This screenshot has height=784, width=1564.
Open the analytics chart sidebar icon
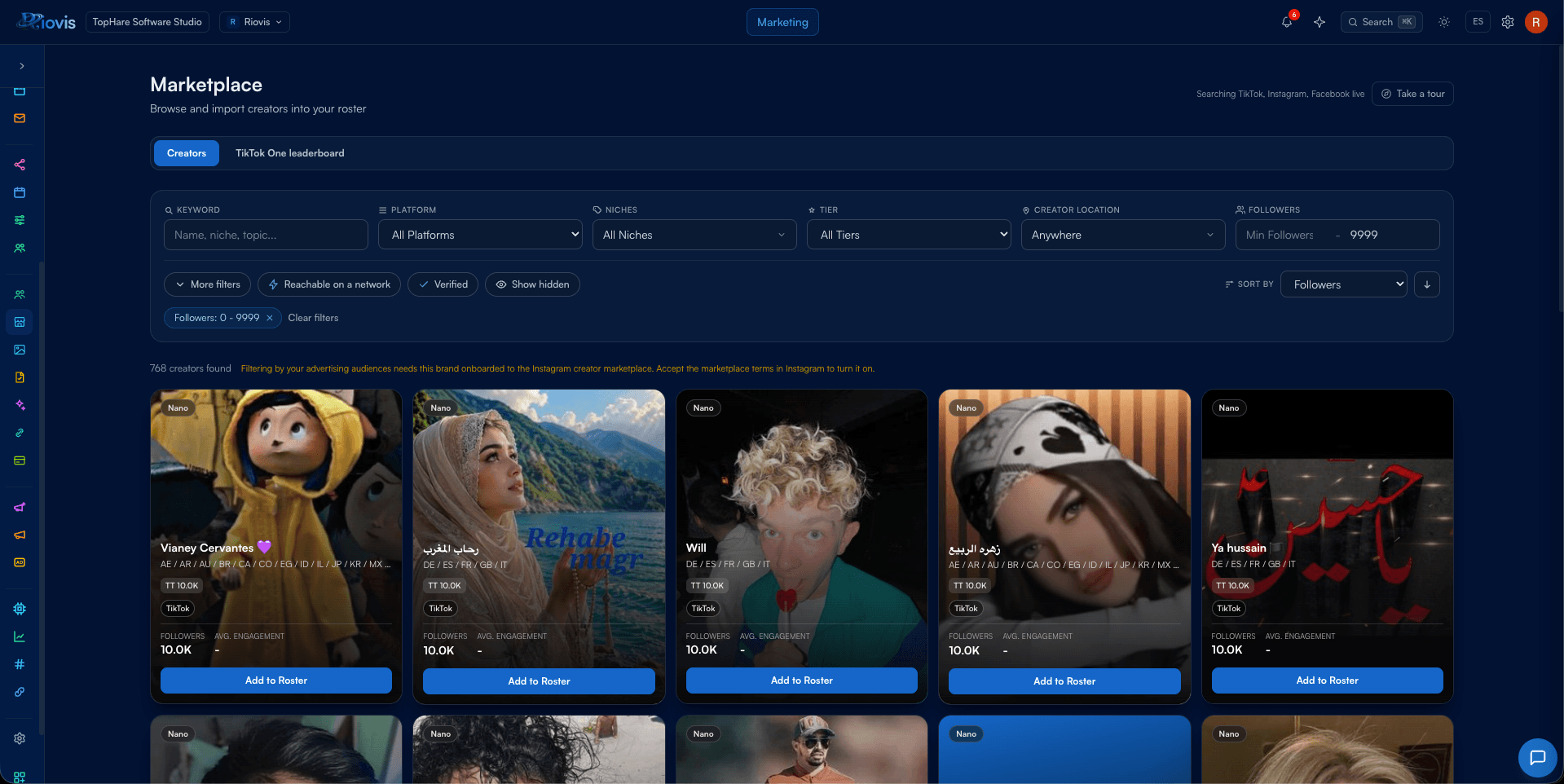point(20,636)
